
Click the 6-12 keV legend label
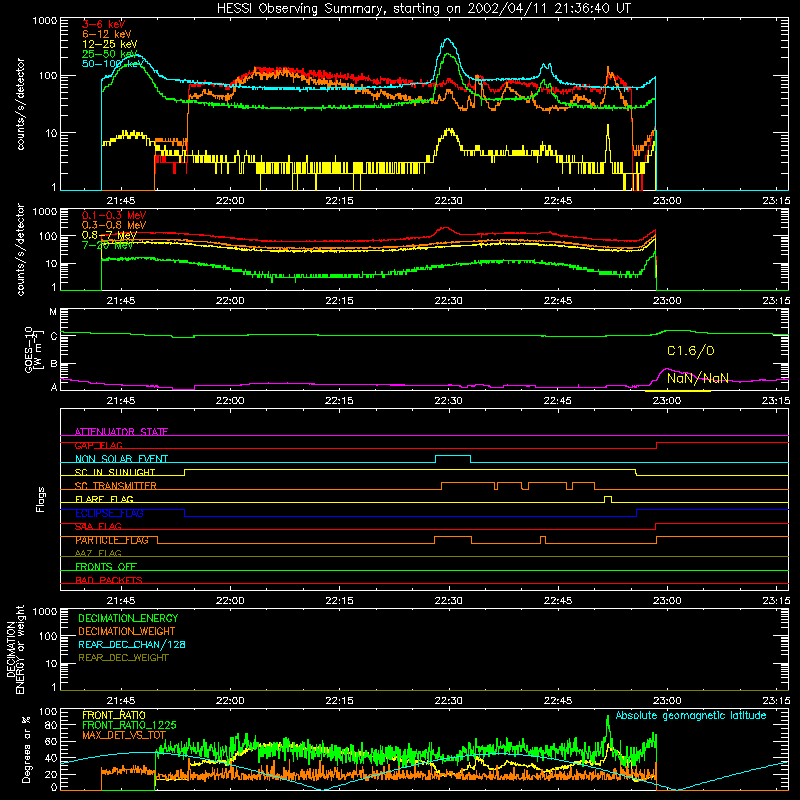click(x=107, y=34)
